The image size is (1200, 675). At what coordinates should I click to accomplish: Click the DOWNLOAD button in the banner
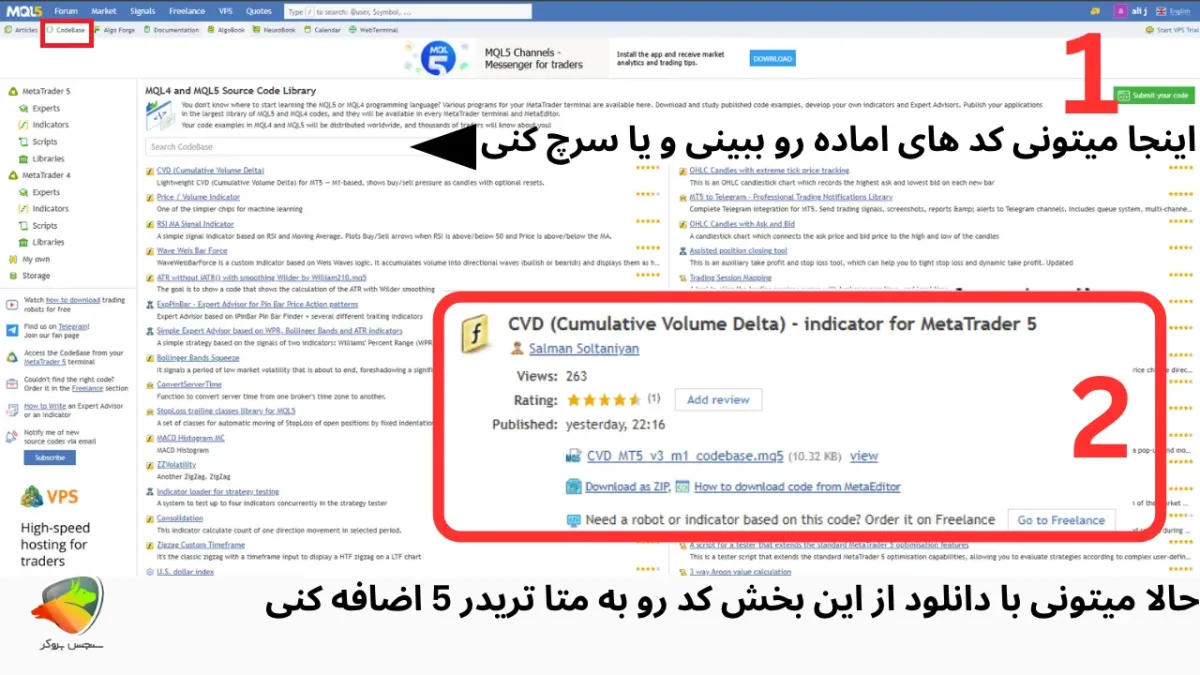772,59
